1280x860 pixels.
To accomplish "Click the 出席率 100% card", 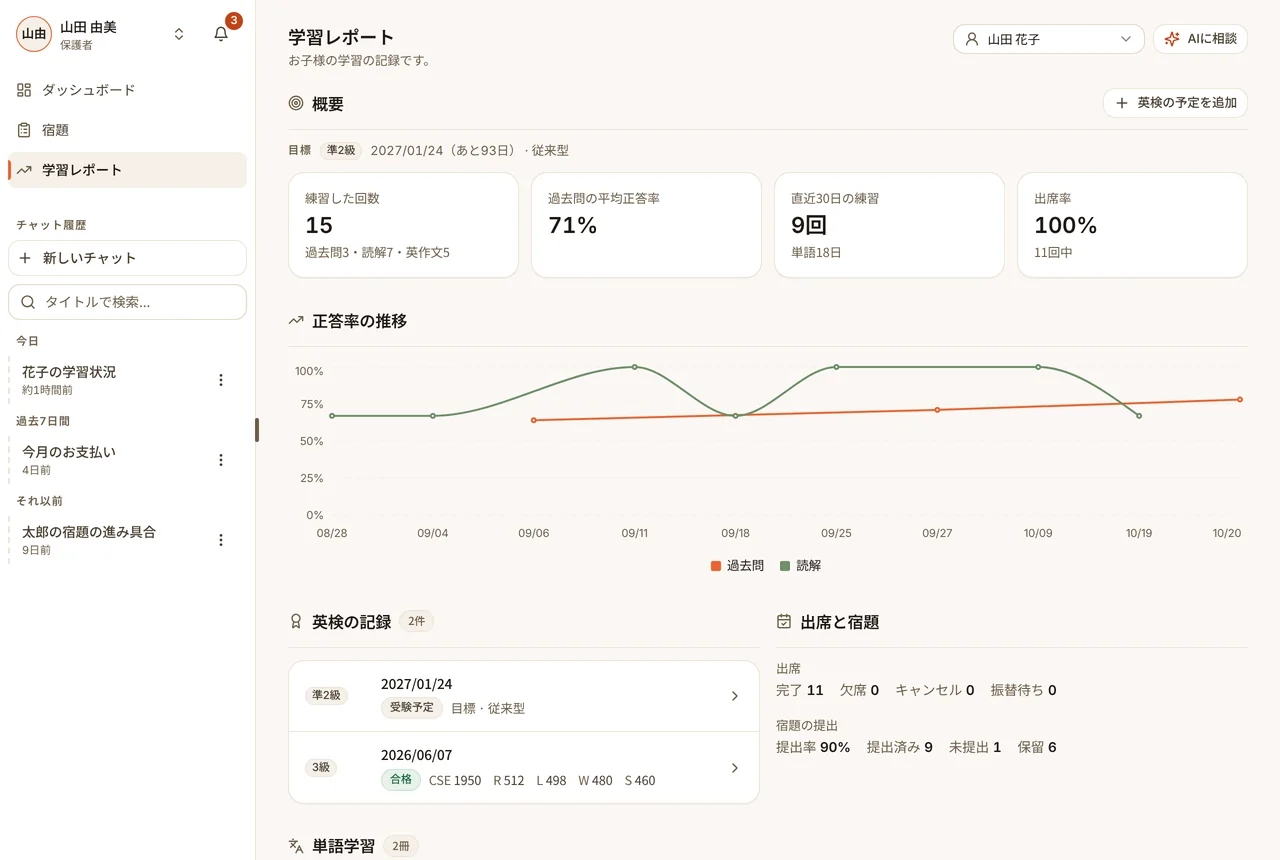I will 1132,225.
